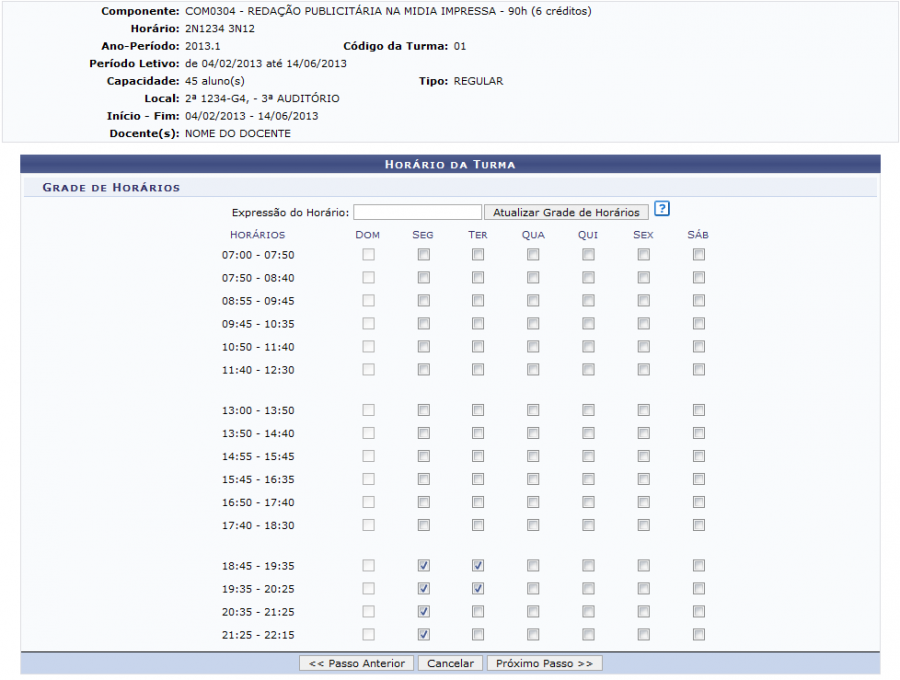Go back with Passo Anterior button
900x680 pixels.
[356, 663]
